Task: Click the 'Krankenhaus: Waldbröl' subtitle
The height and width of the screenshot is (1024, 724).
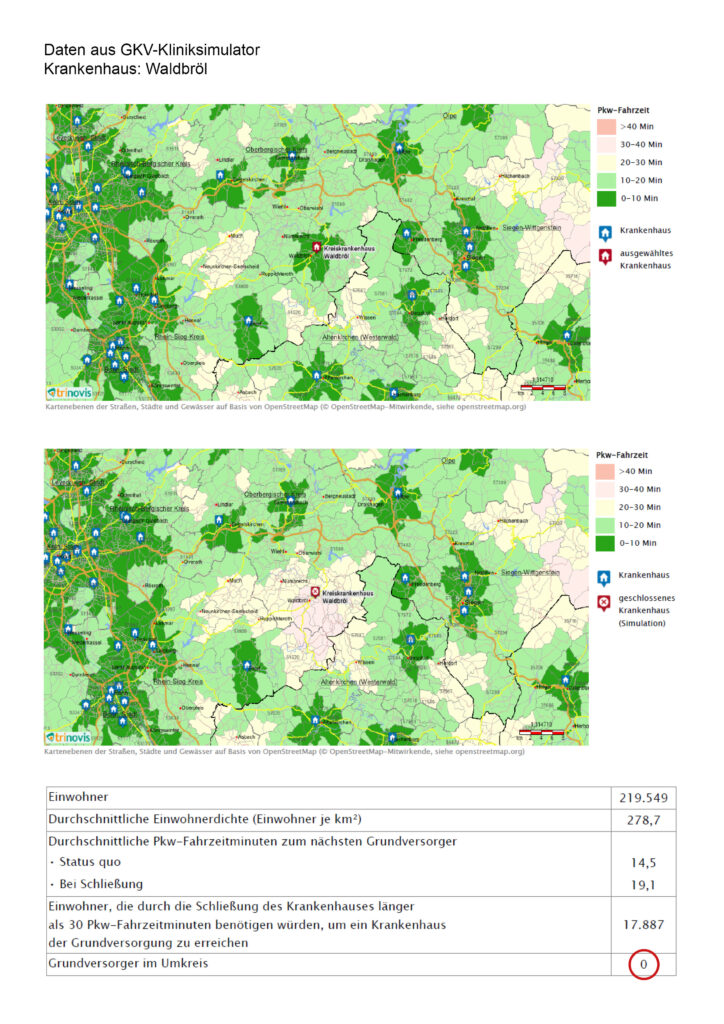Action: pyautogui.click(x=125, y=69)
